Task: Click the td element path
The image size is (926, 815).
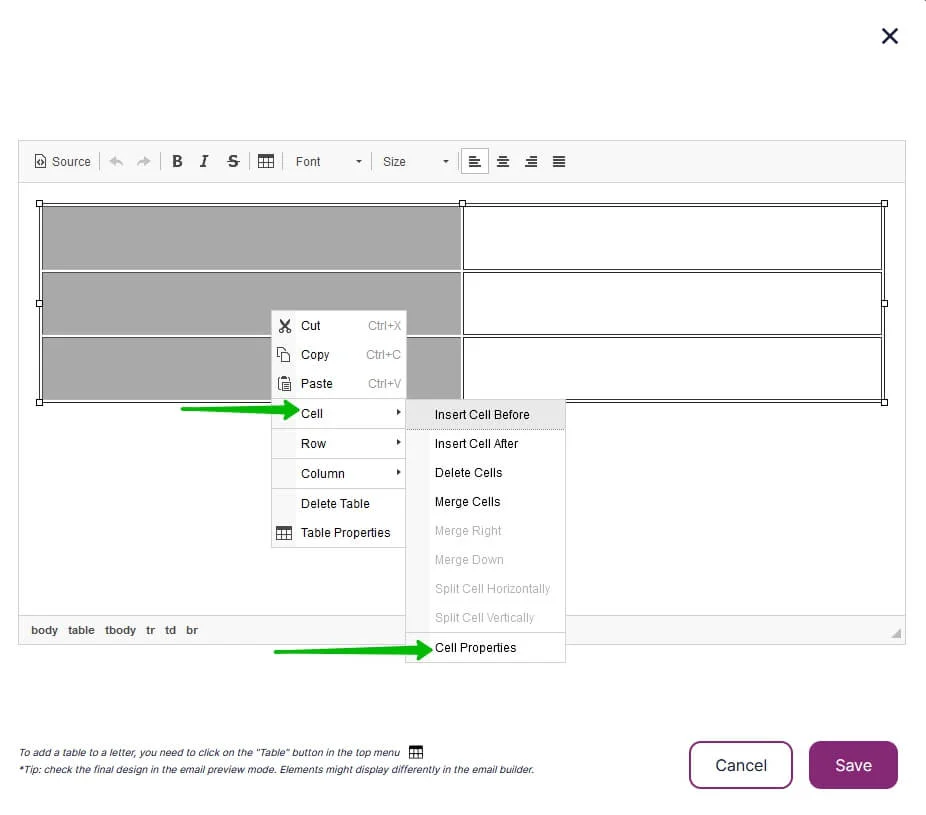Action: coord(170,630)
